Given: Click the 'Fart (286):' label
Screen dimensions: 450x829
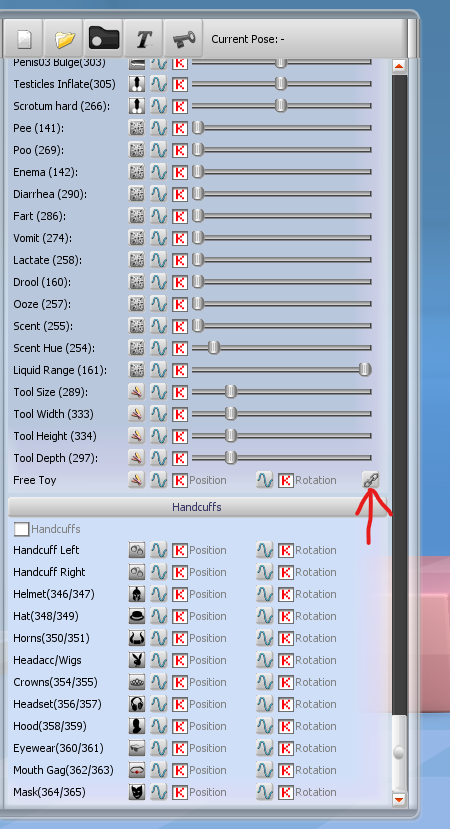Looking at the screenshot, I should [x=40, y=216].
